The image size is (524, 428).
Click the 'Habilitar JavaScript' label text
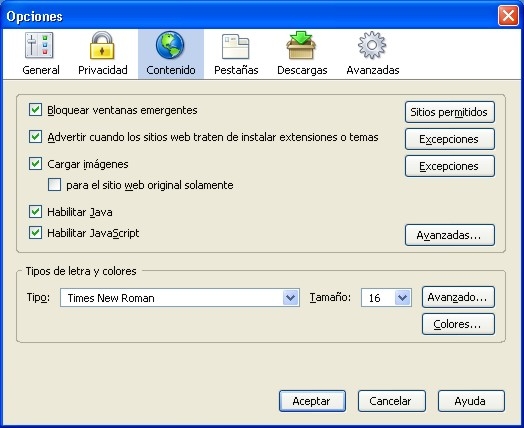click(93, 233)
